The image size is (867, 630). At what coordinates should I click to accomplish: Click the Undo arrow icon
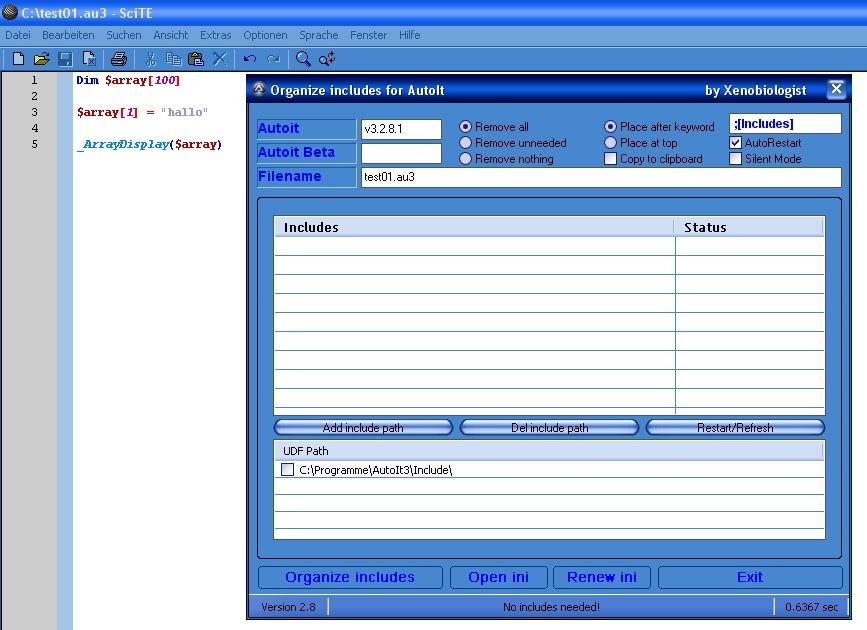pyautogui.click(x=250, y=59)
